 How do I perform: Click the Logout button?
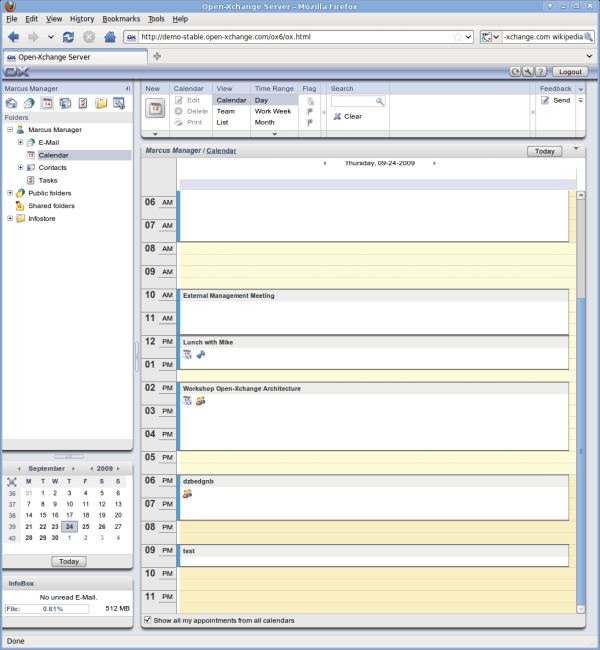(570, 72)
